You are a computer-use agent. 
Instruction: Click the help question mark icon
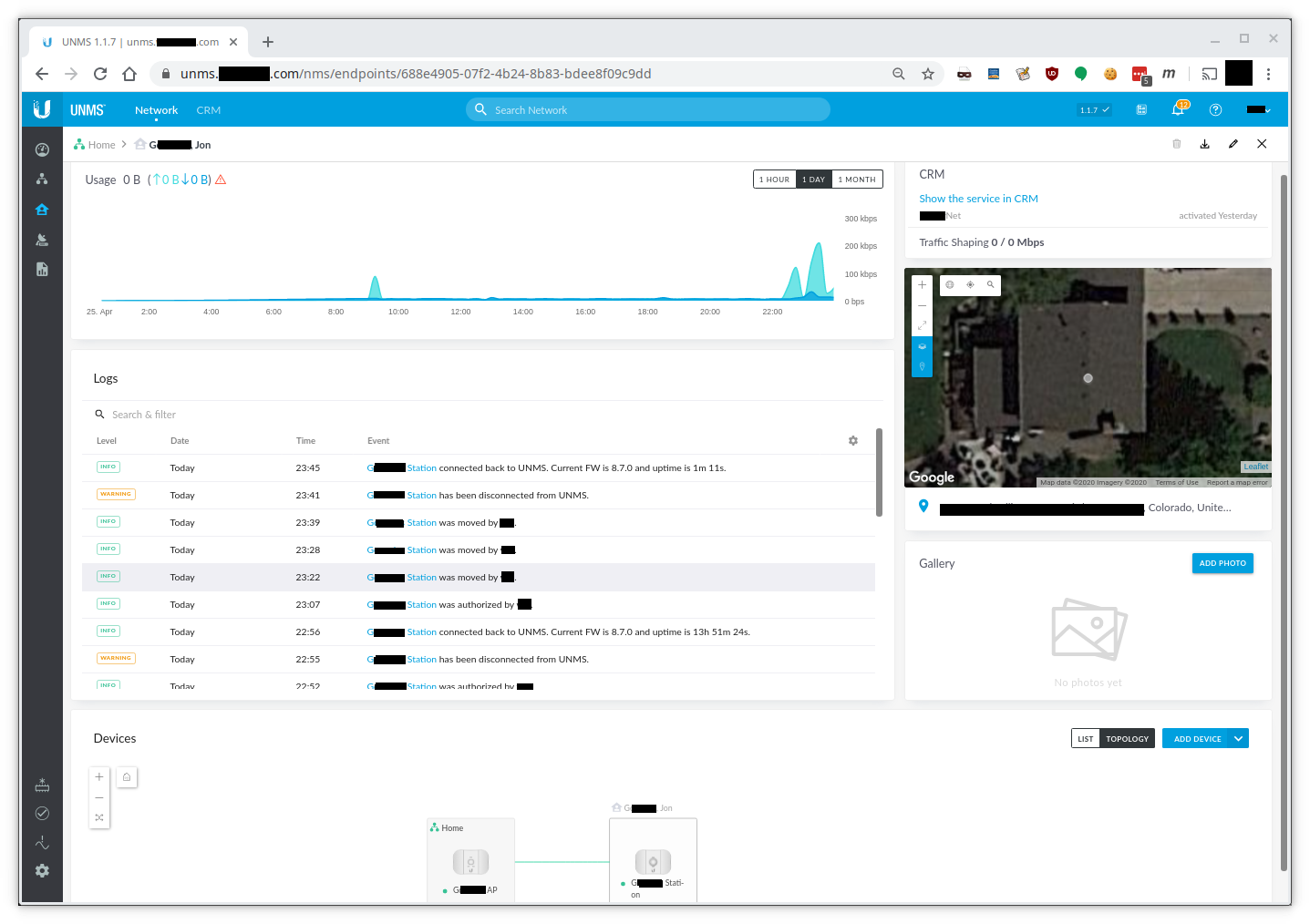pos(1215,110)
